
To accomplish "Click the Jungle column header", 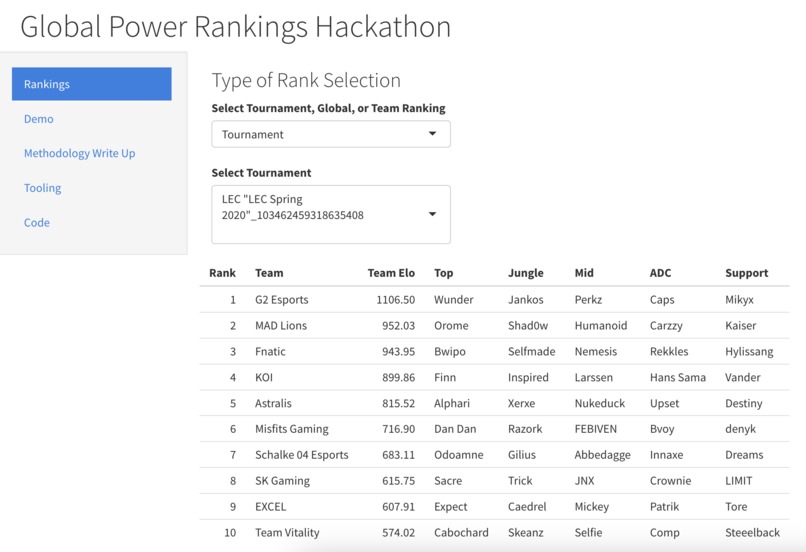I will [525, 273].
